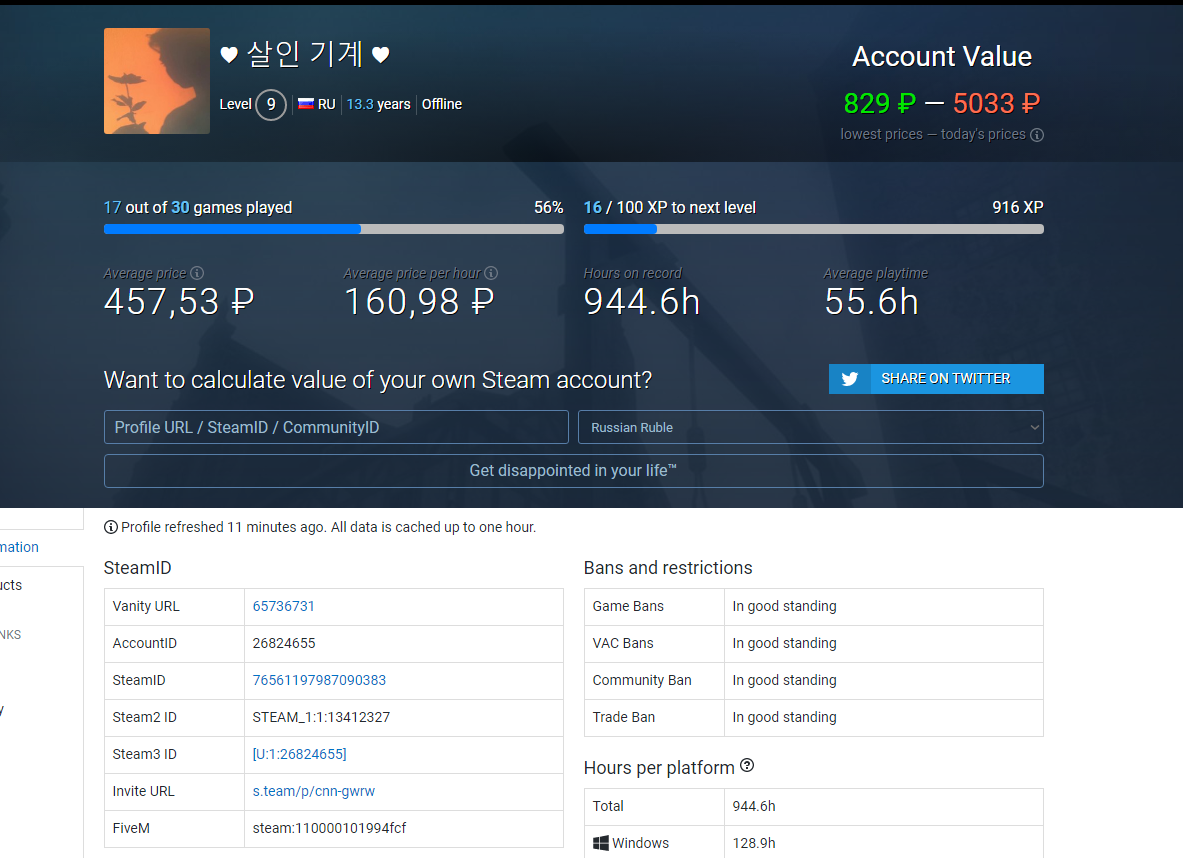Click the help icon next to Hours per platform
Viewport: 1183px width, 858px height.
click(x=747, y=765)
